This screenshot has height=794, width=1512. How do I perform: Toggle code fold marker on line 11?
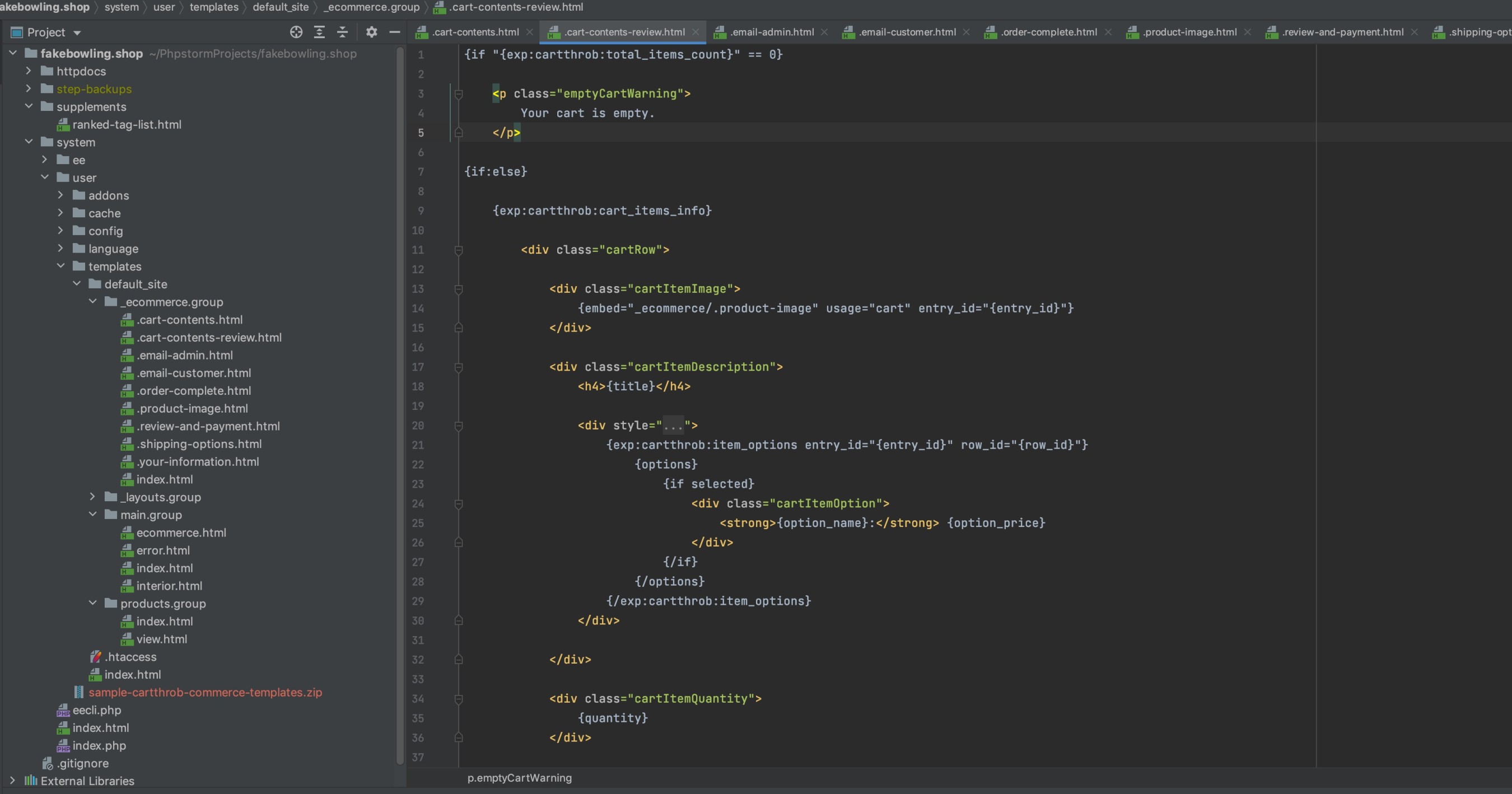pyautogui.click(x=459, y=250)
